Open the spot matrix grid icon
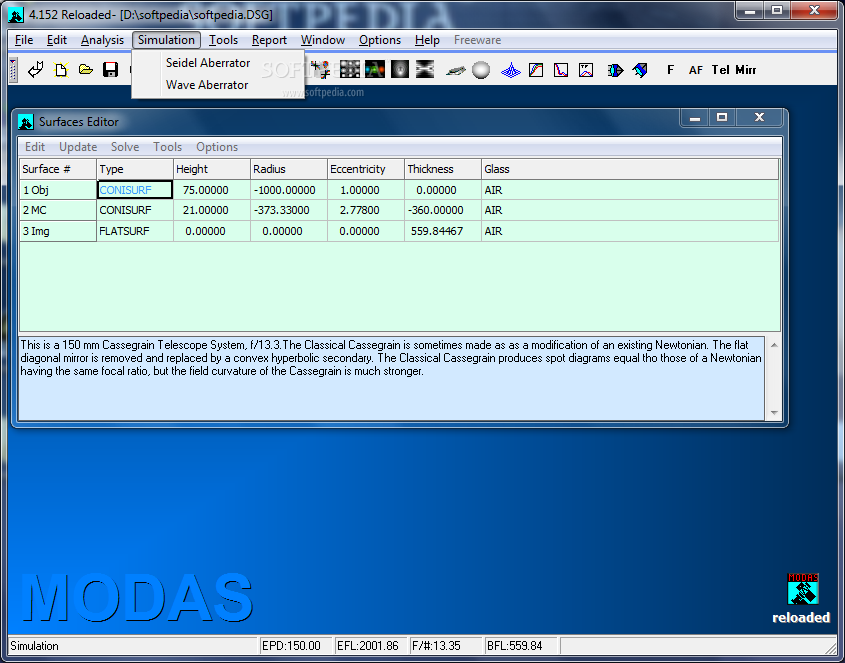Viewport: 845px width, 663px height. [349, 69]
